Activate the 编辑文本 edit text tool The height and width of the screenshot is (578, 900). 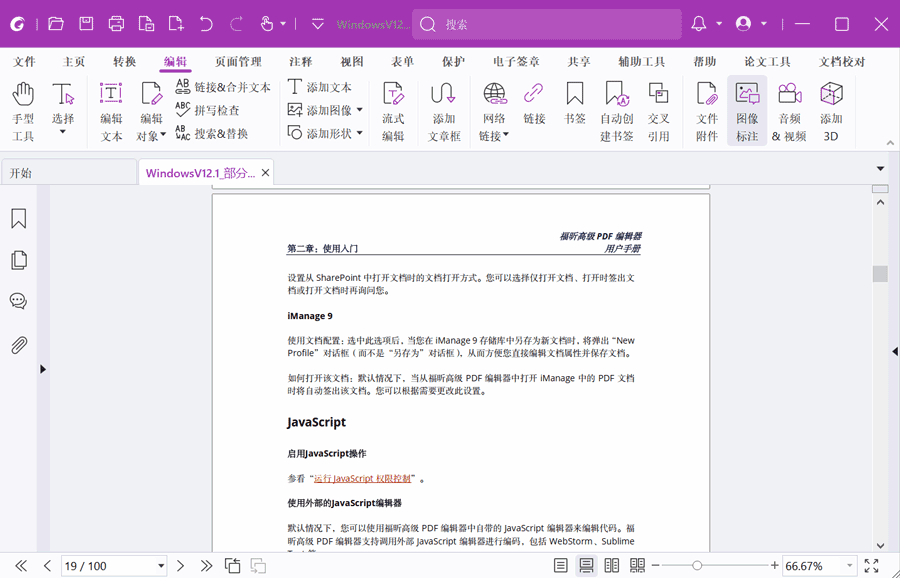coord(111,111)
